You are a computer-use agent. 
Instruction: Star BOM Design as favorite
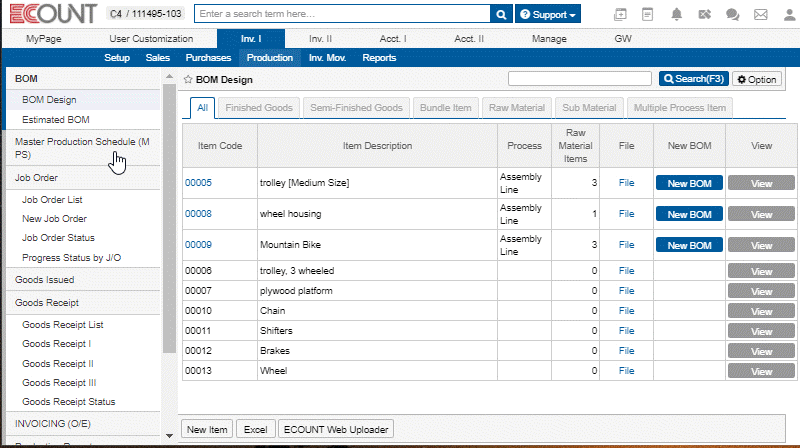[188, 80]
